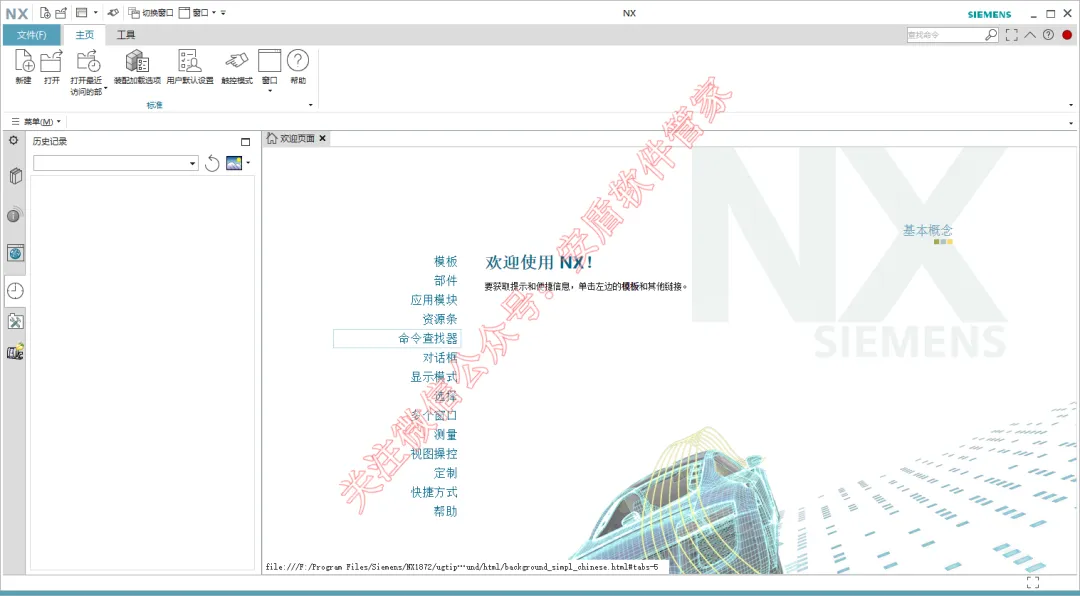Open the info broadcast icon in the sidebar
1080x596 pixels.
pyautogui.click(x=15, y=215)
